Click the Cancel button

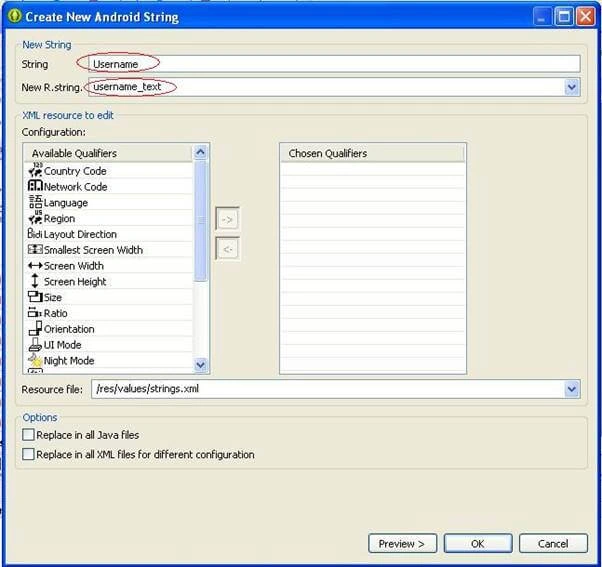coord(553,544)
